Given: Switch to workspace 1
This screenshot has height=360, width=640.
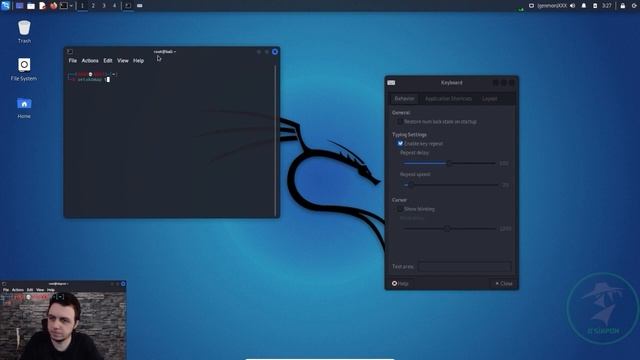Looking at the screenshot, I should (82, 6).
